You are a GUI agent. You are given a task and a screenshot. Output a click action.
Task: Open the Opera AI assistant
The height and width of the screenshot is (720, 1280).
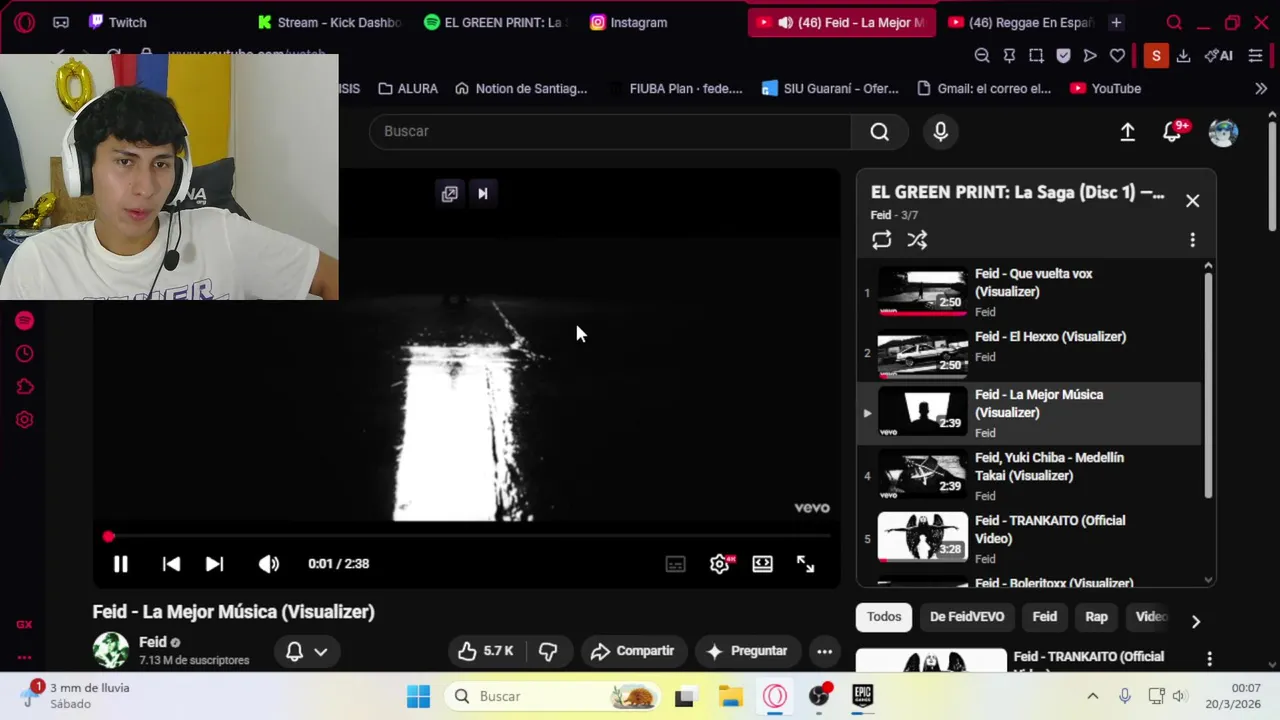(x=1219, y=56)
